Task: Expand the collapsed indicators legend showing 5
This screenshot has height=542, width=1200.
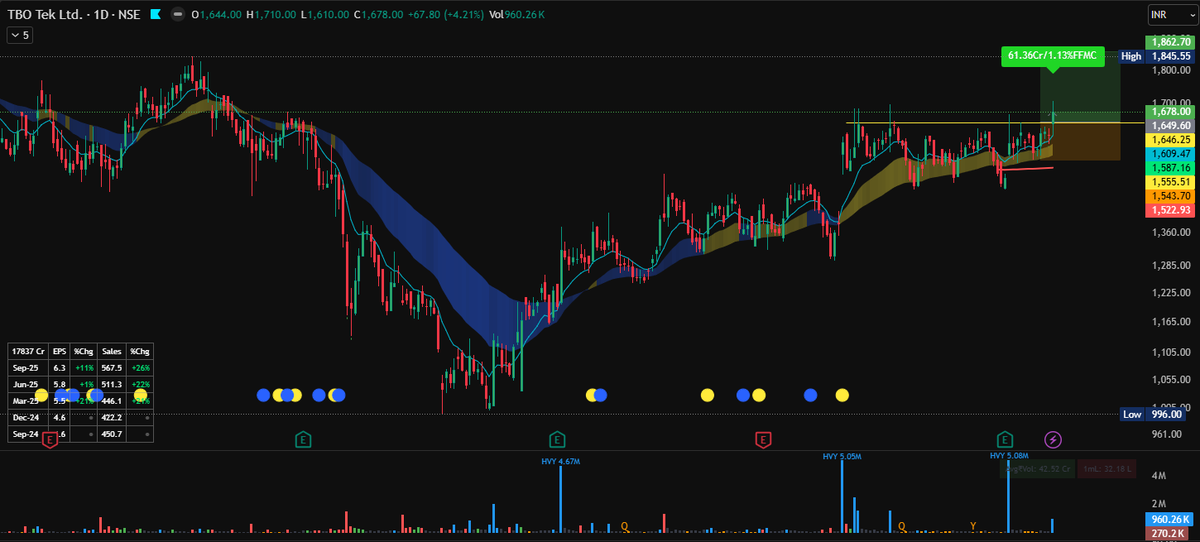Action: (x=20, y=35)
